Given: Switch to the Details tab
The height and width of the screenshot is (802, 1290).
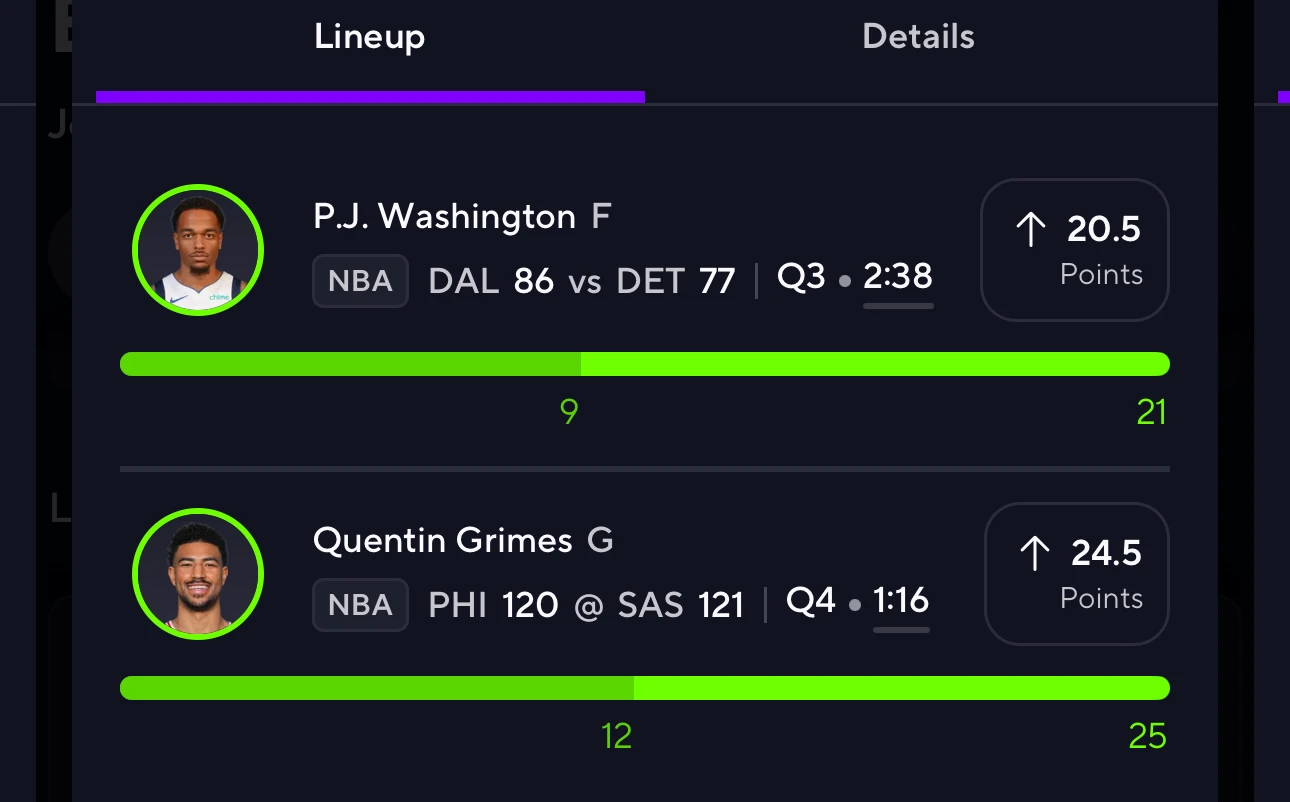Looking at the screenshot, I should pyautogui.click(x=918, y=37).
